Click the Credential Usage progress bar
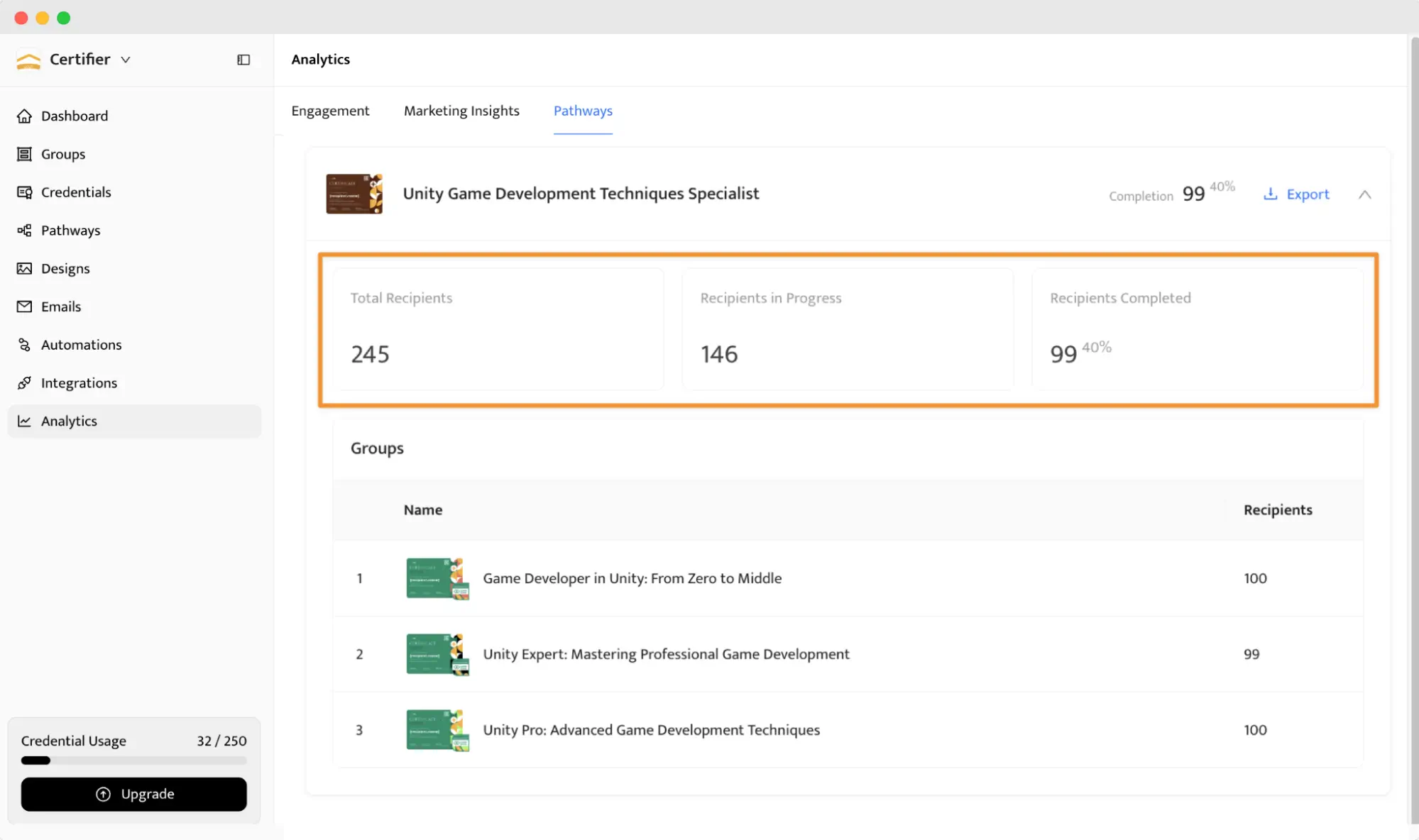The width and height of the screenshot is (1419, 840). coord(133,760)
